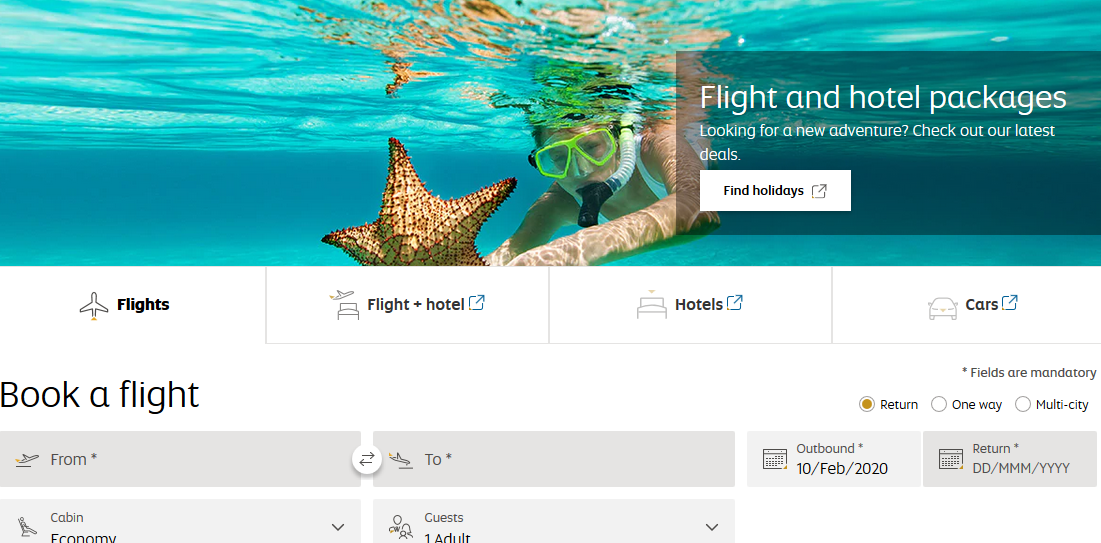Click the To destination input field
The image size is (1101, 543).
554,459
